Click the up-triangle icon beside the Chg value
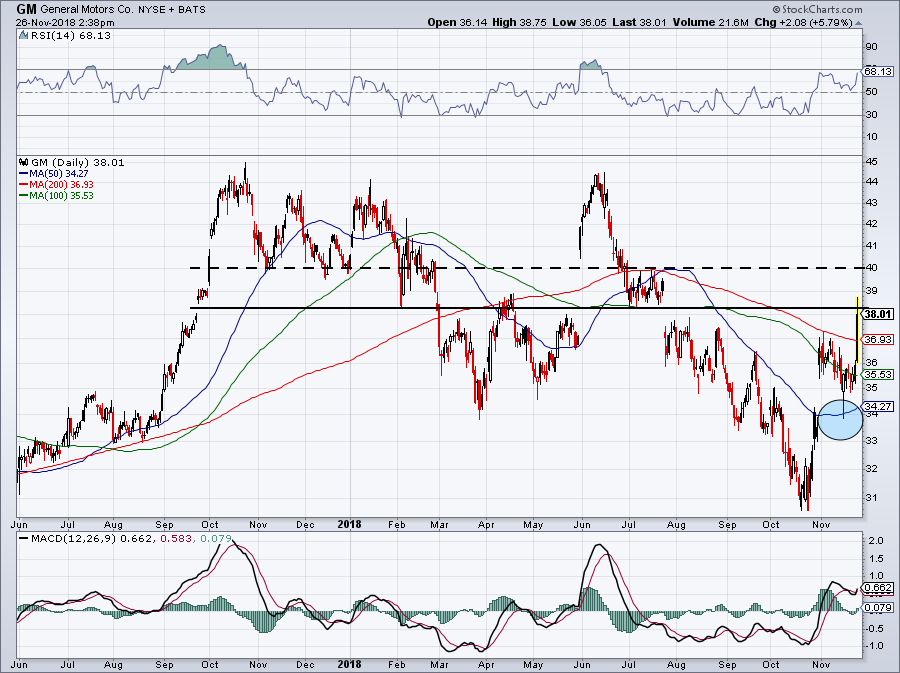Screen dimensions: 900x673 point(858,24)
